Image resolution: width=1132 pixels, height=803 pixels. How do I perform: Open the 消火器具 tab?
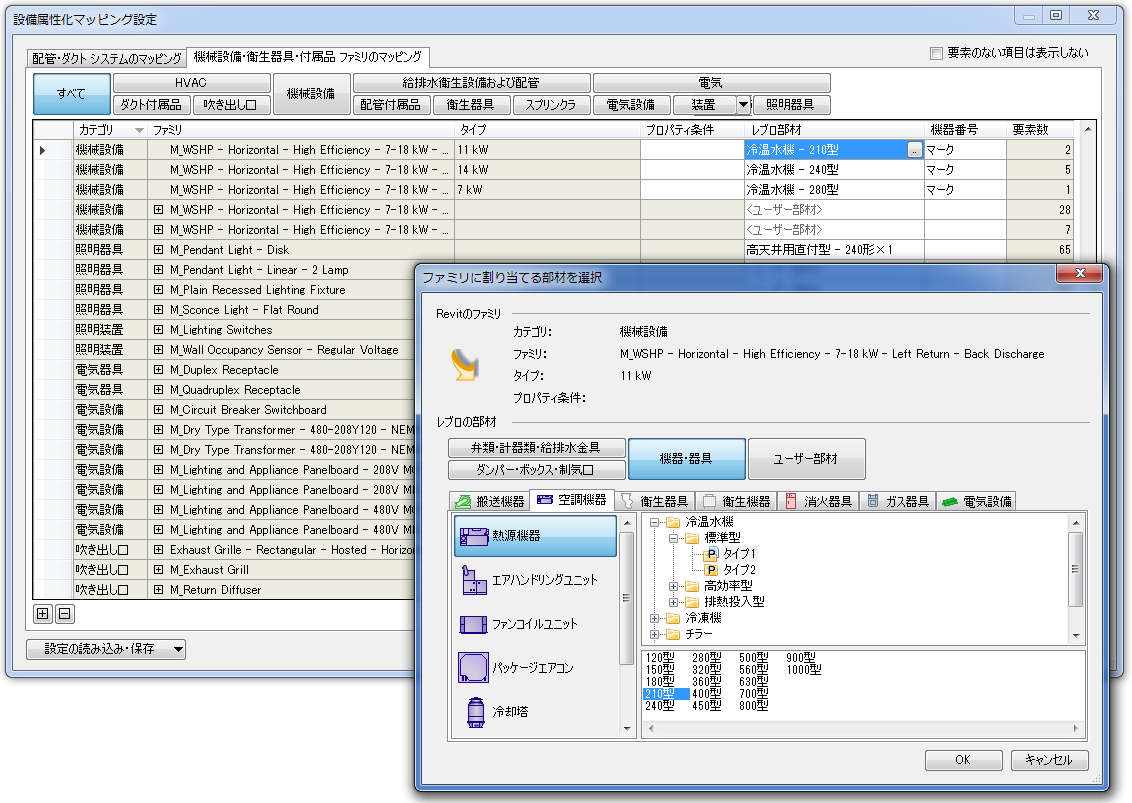[819, 501]
